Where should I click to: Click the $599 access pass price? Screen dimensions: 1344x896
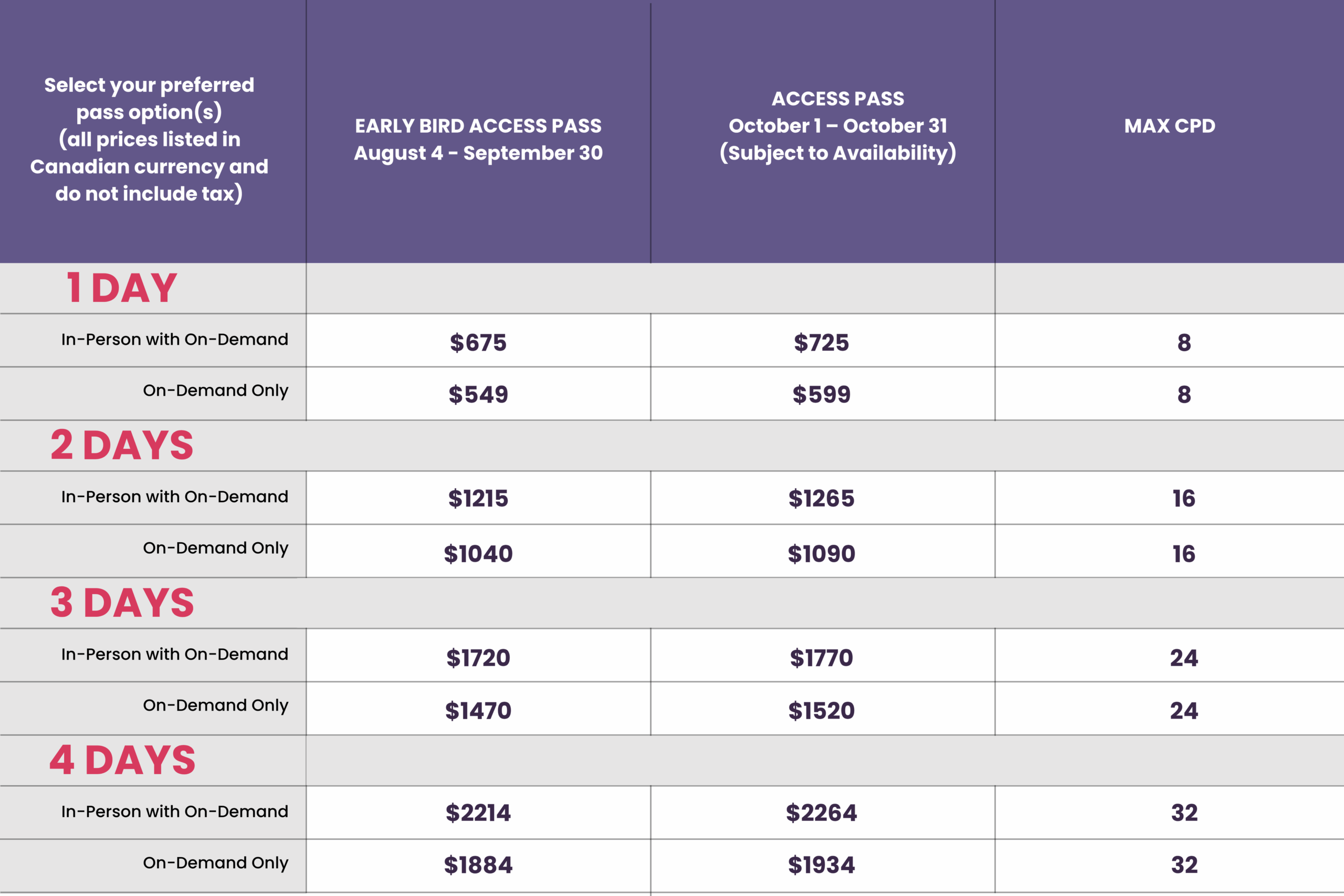[x=821, y=394]
